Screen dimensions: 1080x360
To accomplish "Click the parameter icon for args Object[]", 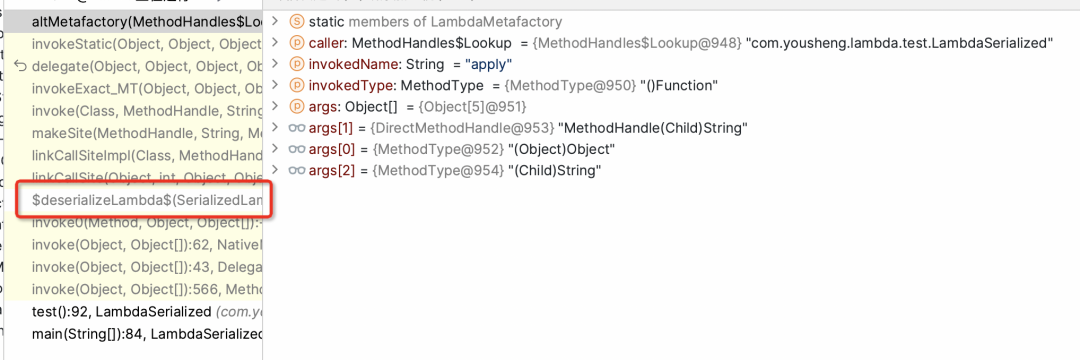I will click(x=297, y=107).
